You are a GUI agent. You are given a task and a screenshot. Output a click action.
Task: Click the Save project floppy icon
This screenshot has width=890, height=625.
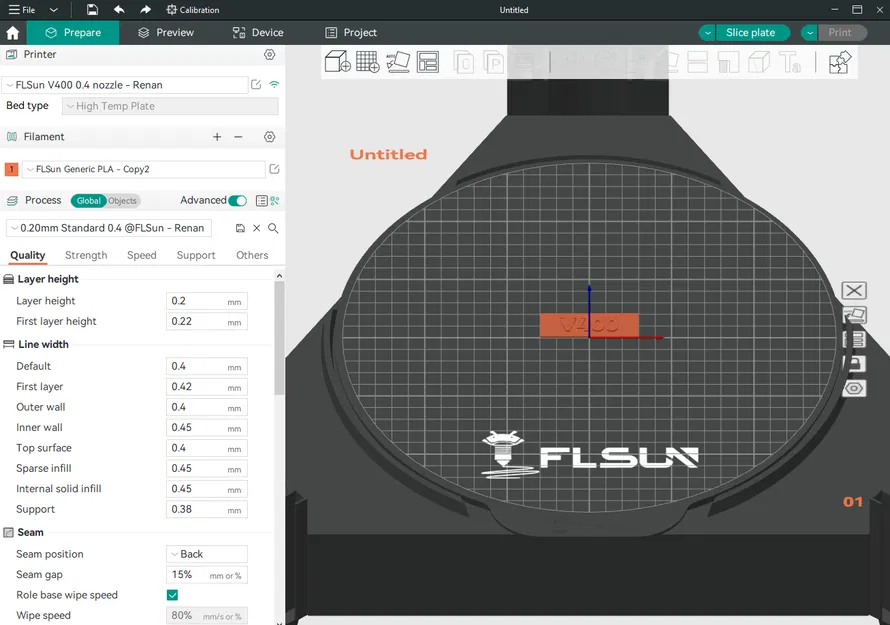(92, 10)
